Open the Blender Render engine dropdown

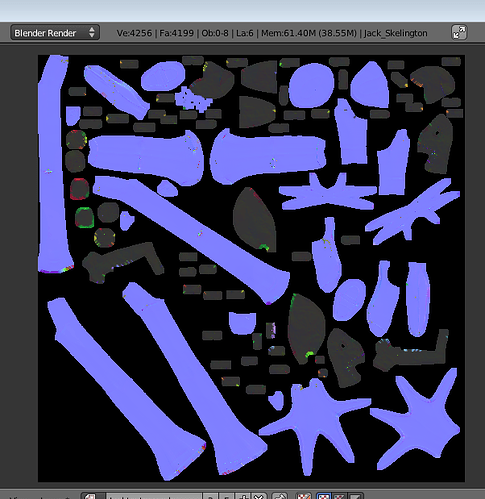tap(55, 33)
